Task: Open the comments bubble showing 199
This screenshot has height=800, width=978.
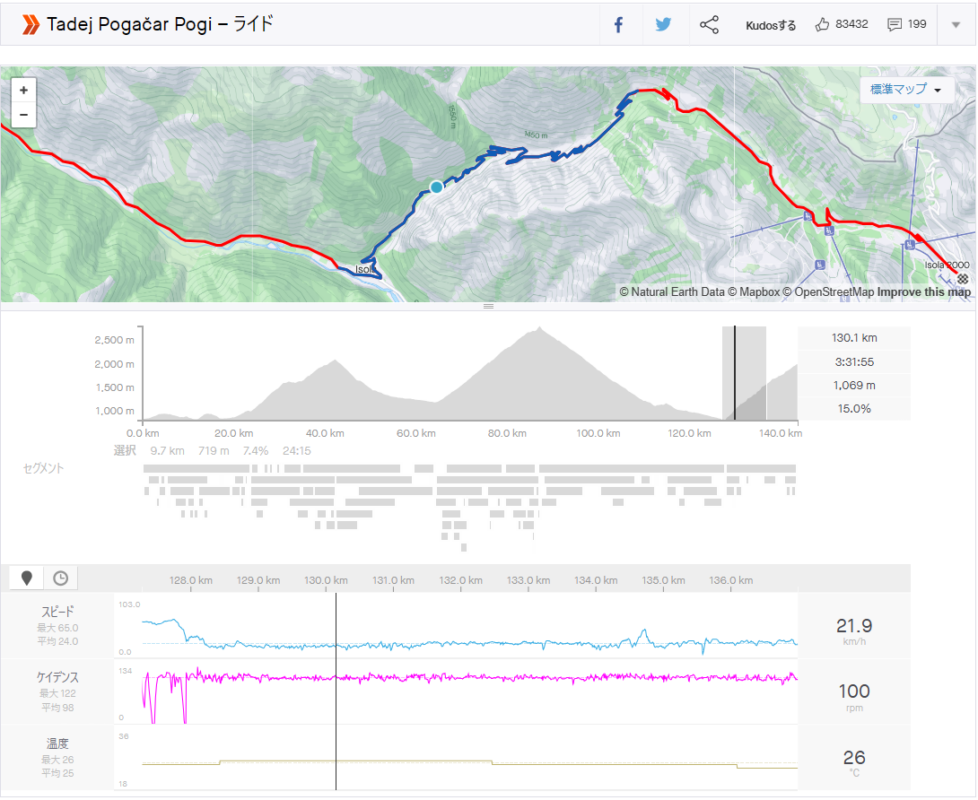Action: 895,25
